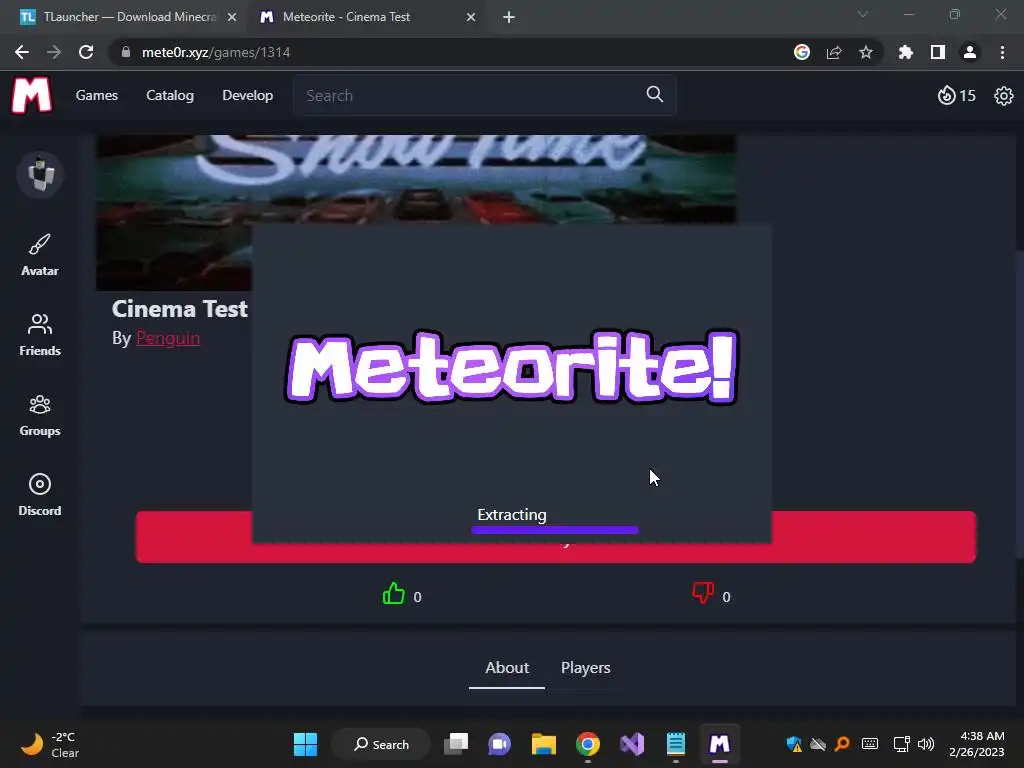
Task: Open Visual Studio from taskbar
Action: point(632,744)
